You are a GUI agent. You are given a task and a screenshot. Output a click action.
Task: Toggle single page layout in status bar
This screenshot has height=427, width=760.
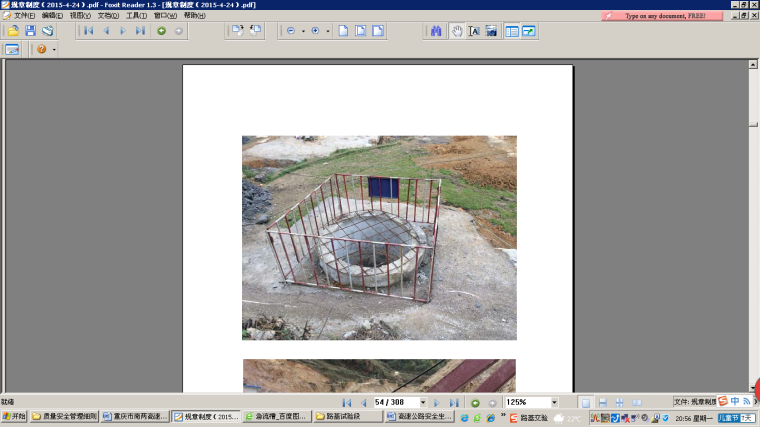585,402
